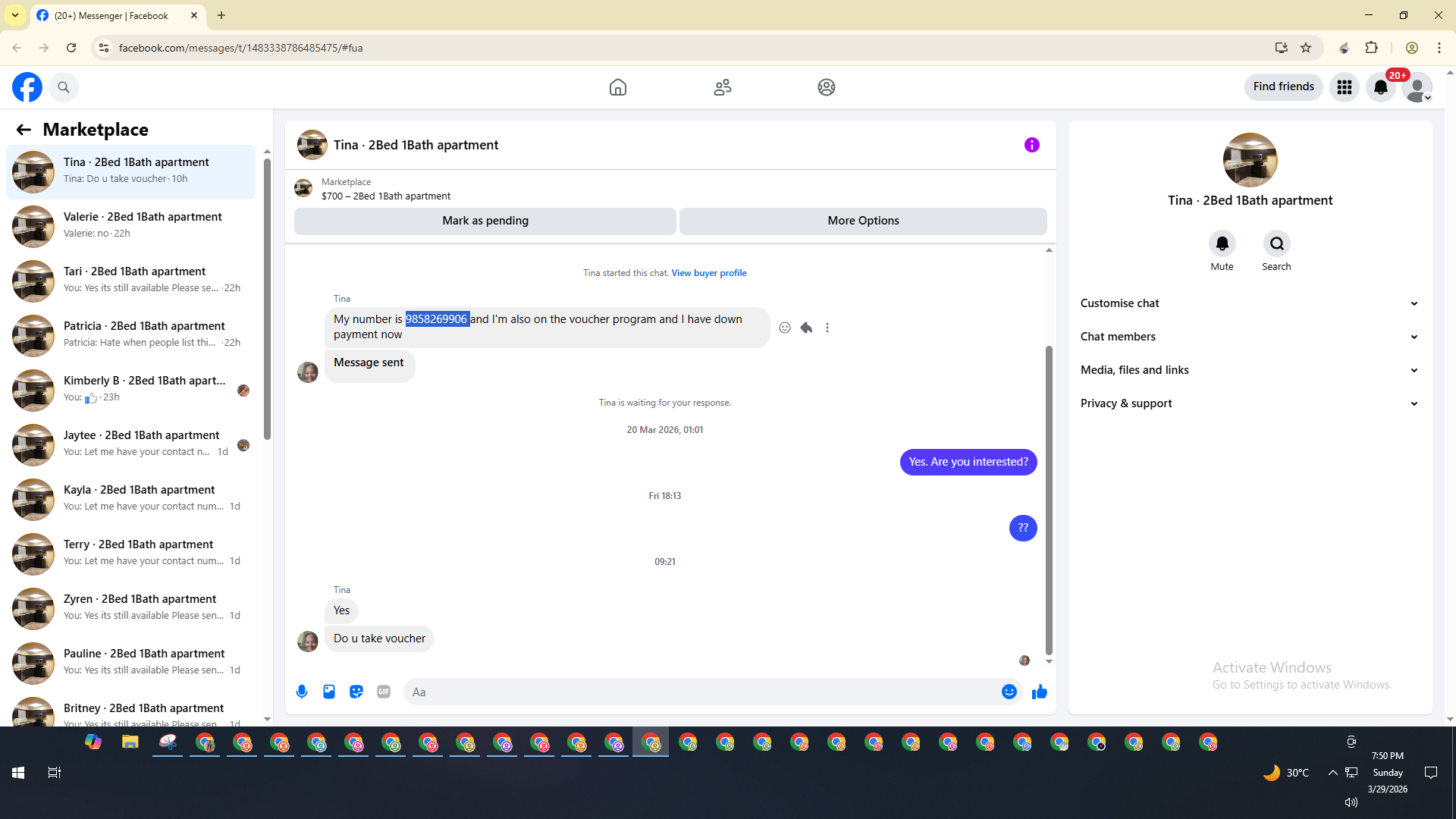The height and width of the screenshot is (819, 1456).
Task: Open the Zyren 2Bed 1Bath apartment conversation
Action: (x=131, y=608)
